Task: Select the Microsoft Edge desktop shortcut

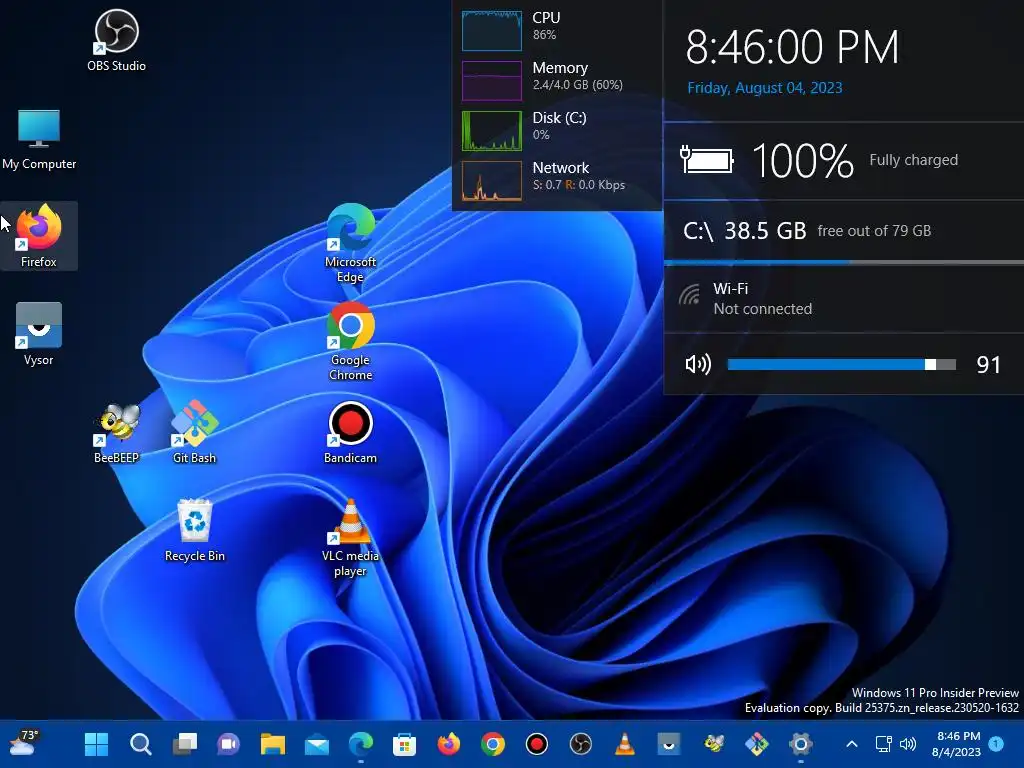Action: point(351,243)
